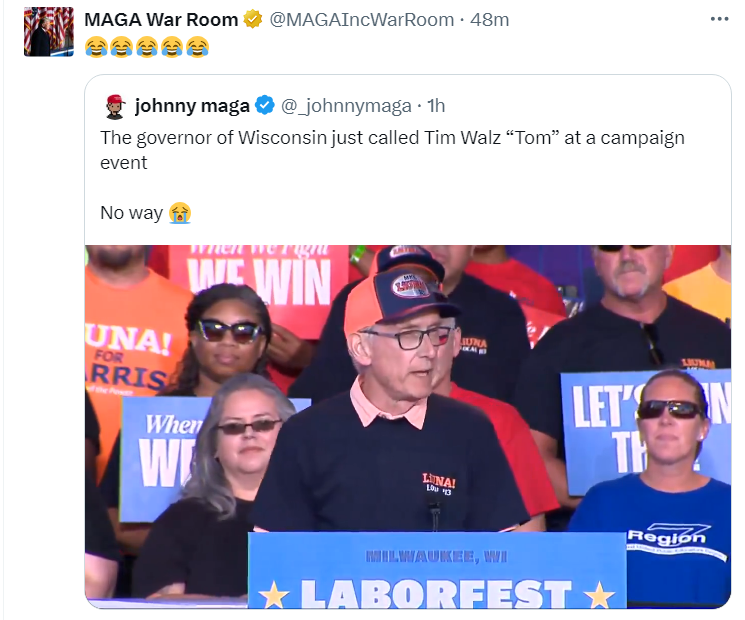Open the @MAGAIncWarRoom handle link
The width and height of the screenshot is (745, 620).
362,19
